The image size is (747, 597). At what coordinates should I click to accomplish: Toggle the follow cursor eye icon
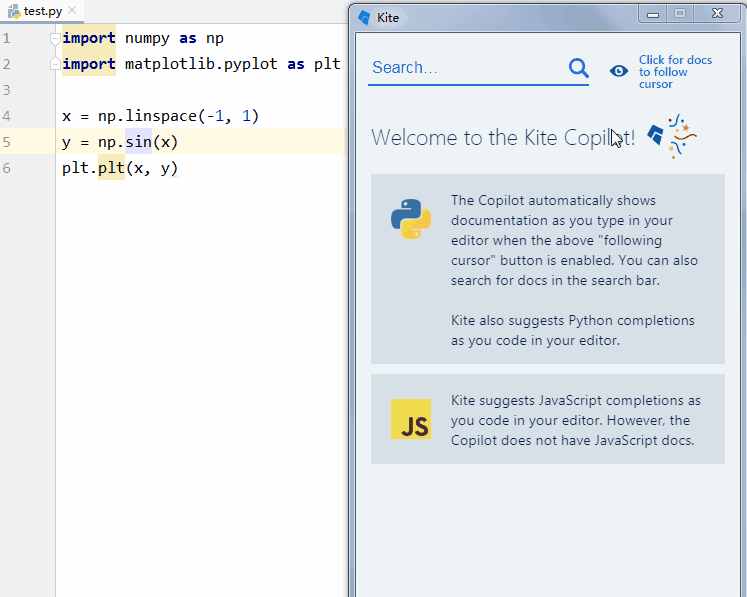[619, 71]
